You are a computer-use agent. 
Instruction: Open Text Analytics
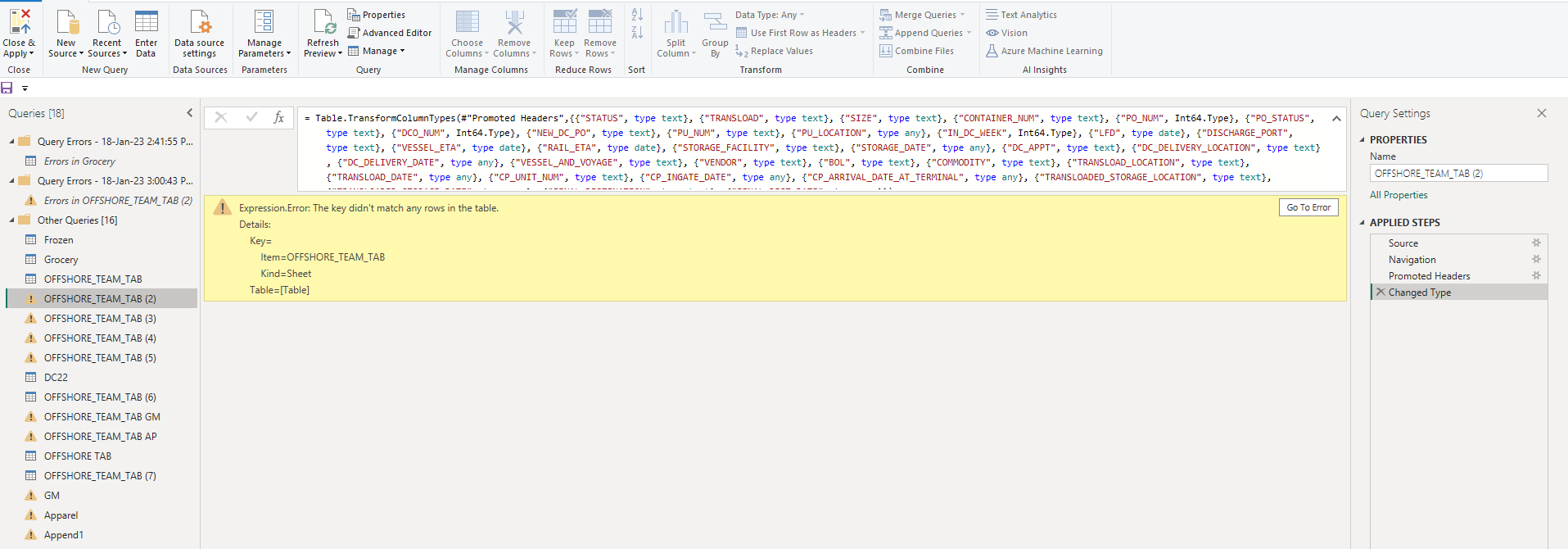pos(1021,15)
